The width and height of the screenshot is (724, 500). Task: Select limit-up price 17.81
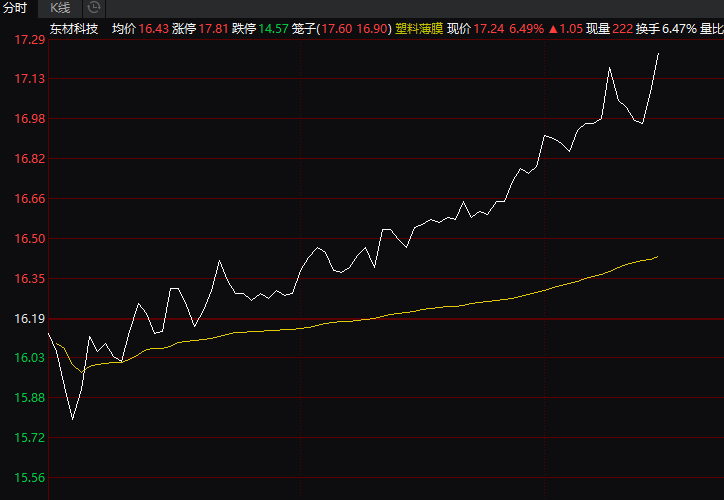(x=213, y=29)
